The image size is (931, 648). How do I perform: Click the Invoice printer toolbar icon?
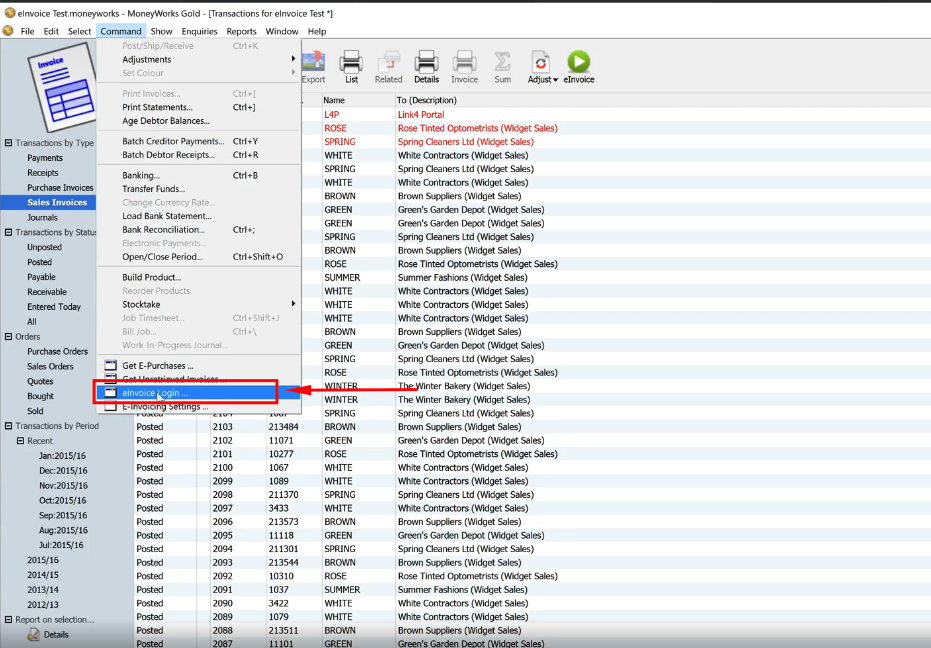464,62
